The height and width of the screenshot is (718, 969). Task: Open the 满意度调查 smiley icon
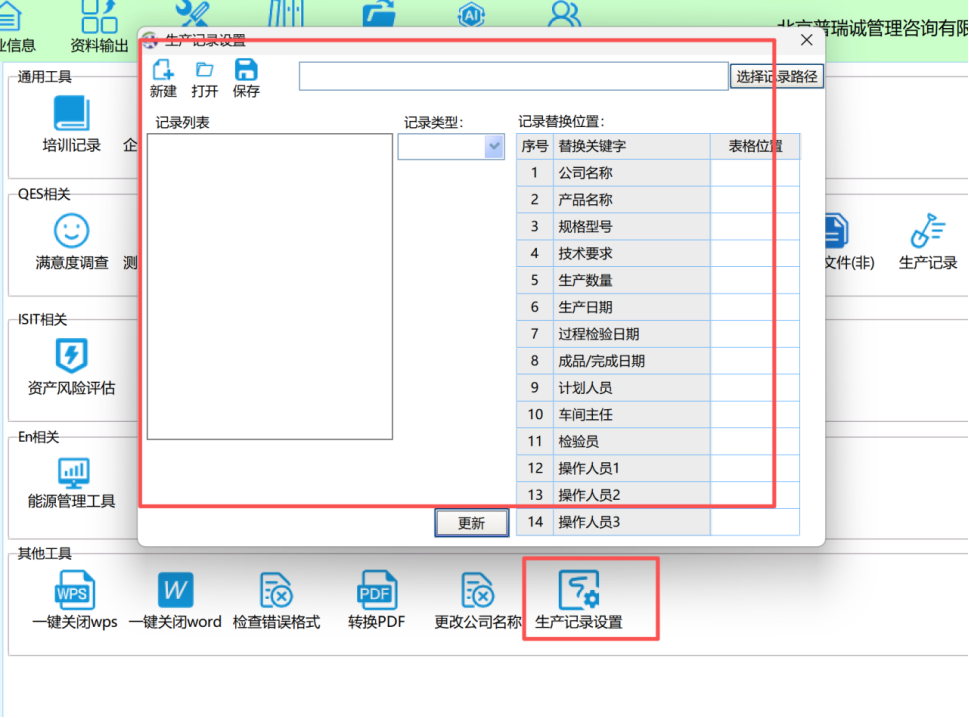tap(72, 231)
